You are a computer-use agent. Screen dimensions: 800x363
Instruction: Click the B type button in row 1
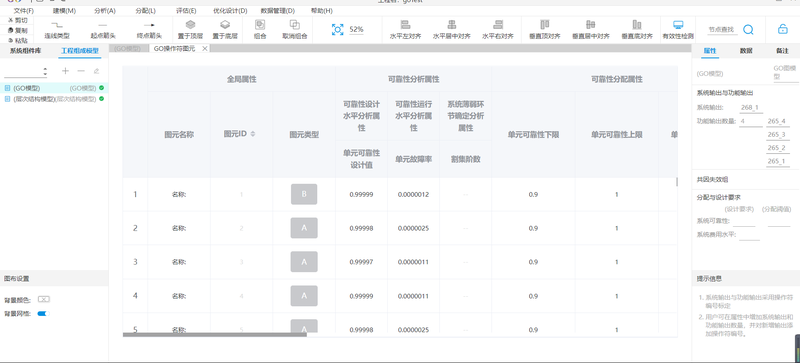point(304,194)
